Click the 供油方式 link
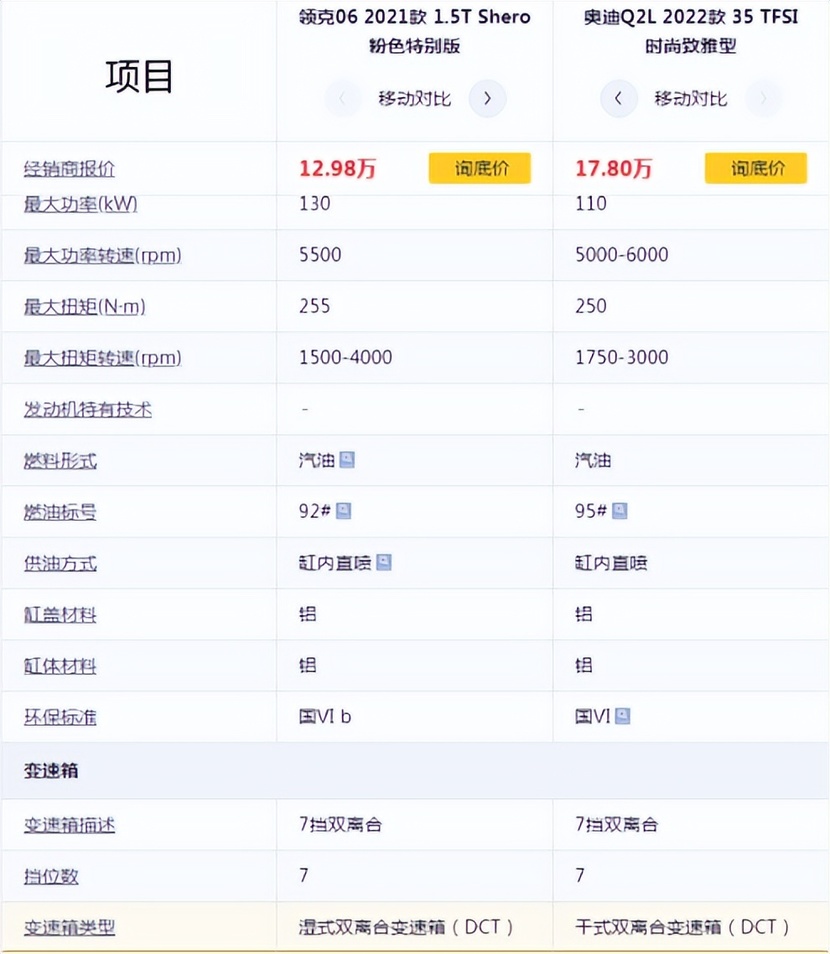 coord(60,563)
